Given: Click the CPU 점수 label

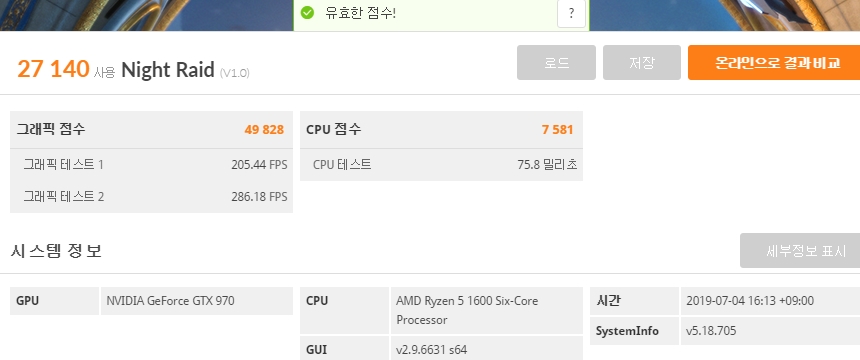Looking at the screenshot, I should tap(333, 130).
